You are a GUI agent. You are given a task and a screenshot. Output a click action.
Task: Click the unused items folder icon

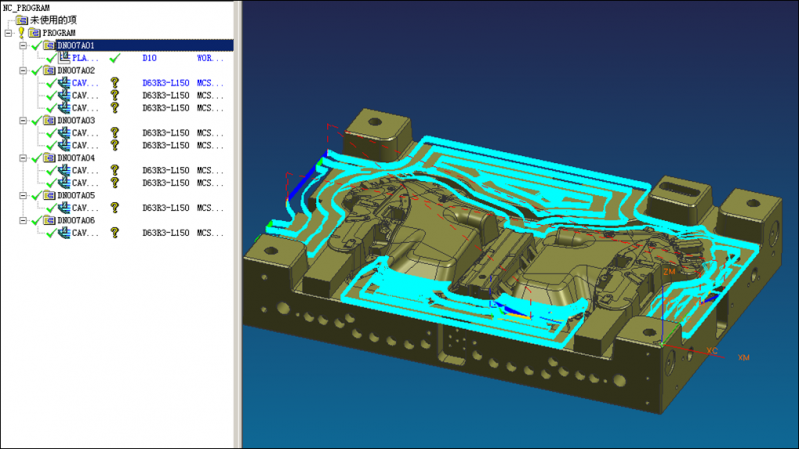(x=21, y=20)
